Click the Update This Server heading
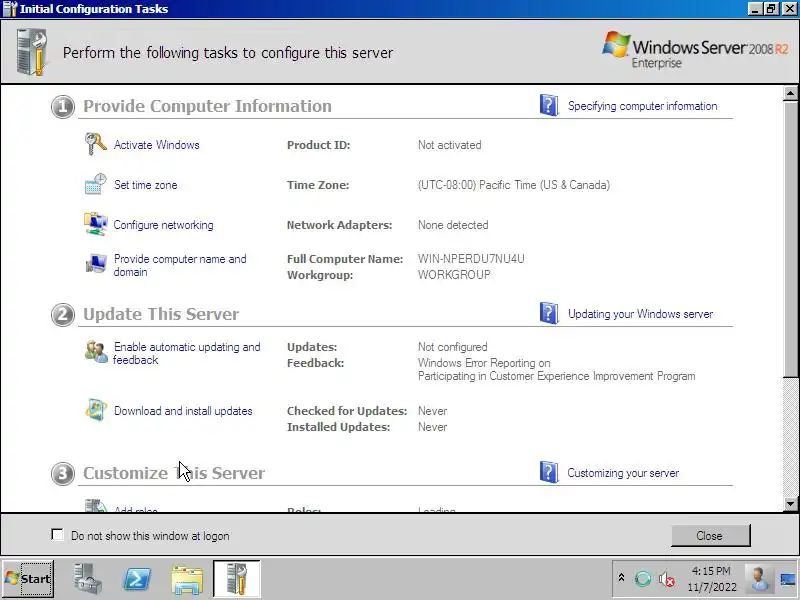 pyautogui.click(x=161, y=314)
